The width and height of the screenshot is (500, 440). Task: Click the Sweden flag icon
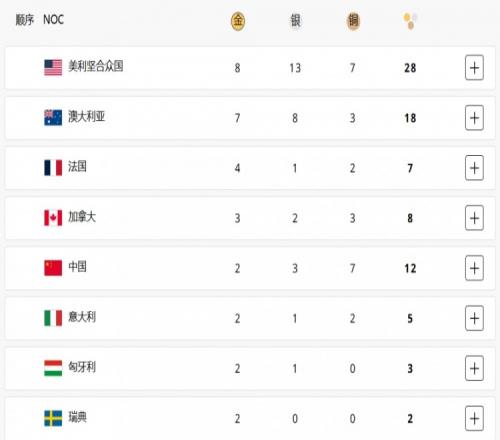[x=53, y=418]
